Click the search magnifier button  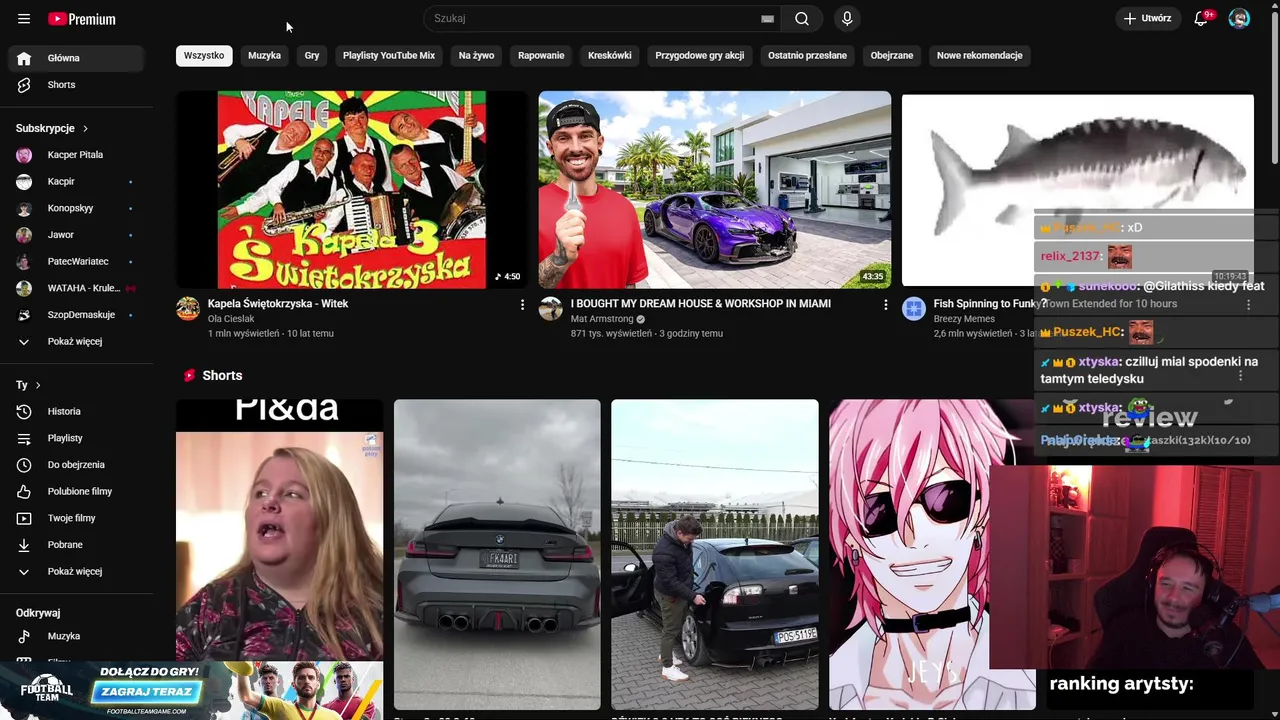tap(802, 18)
